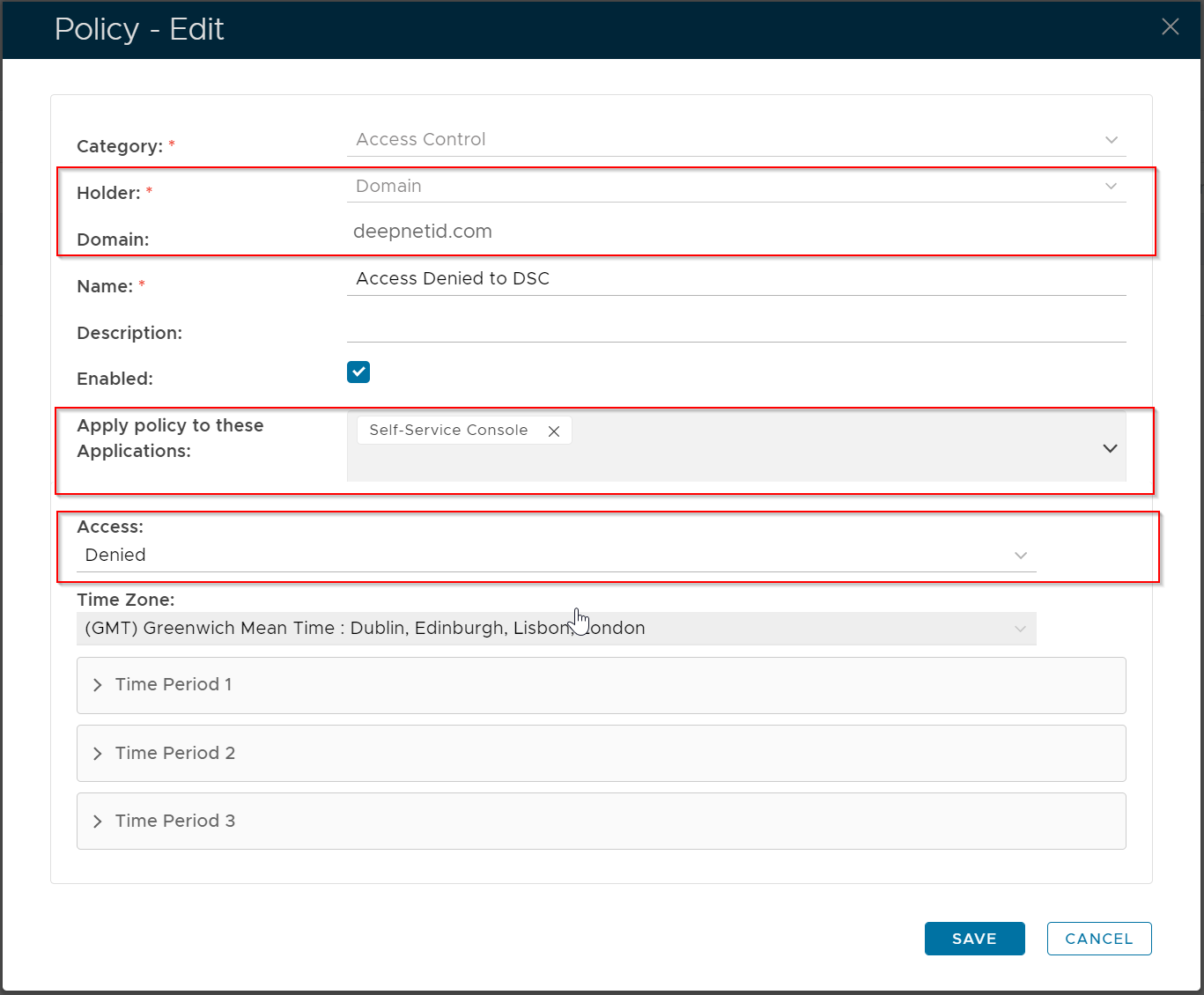
Task: Uncheck the Enabled checkbox
Action: coord(358,372)
